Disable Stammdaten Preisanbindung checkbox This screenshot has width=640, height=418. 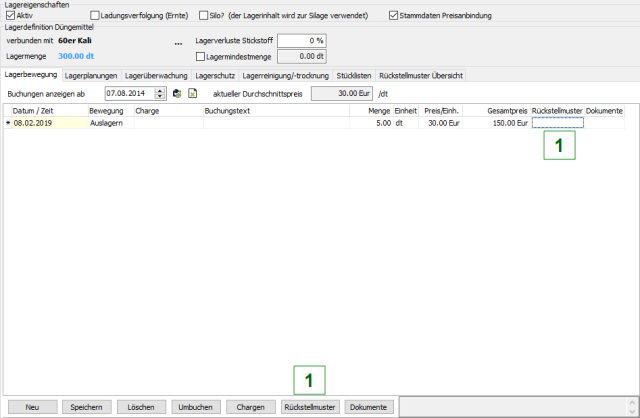[392, 16]
